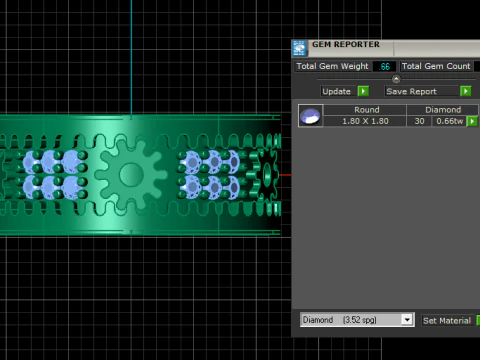Click the Total Gem Count label
The height and width of the screenshot is (360, 480).
[x=436, y=66]
